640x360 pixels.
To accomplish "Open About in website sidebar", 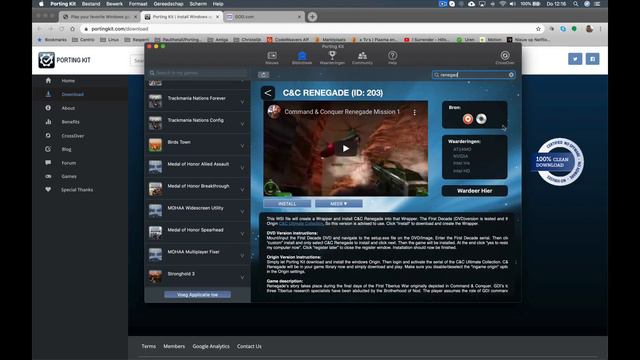I will [x=68, y=108].
